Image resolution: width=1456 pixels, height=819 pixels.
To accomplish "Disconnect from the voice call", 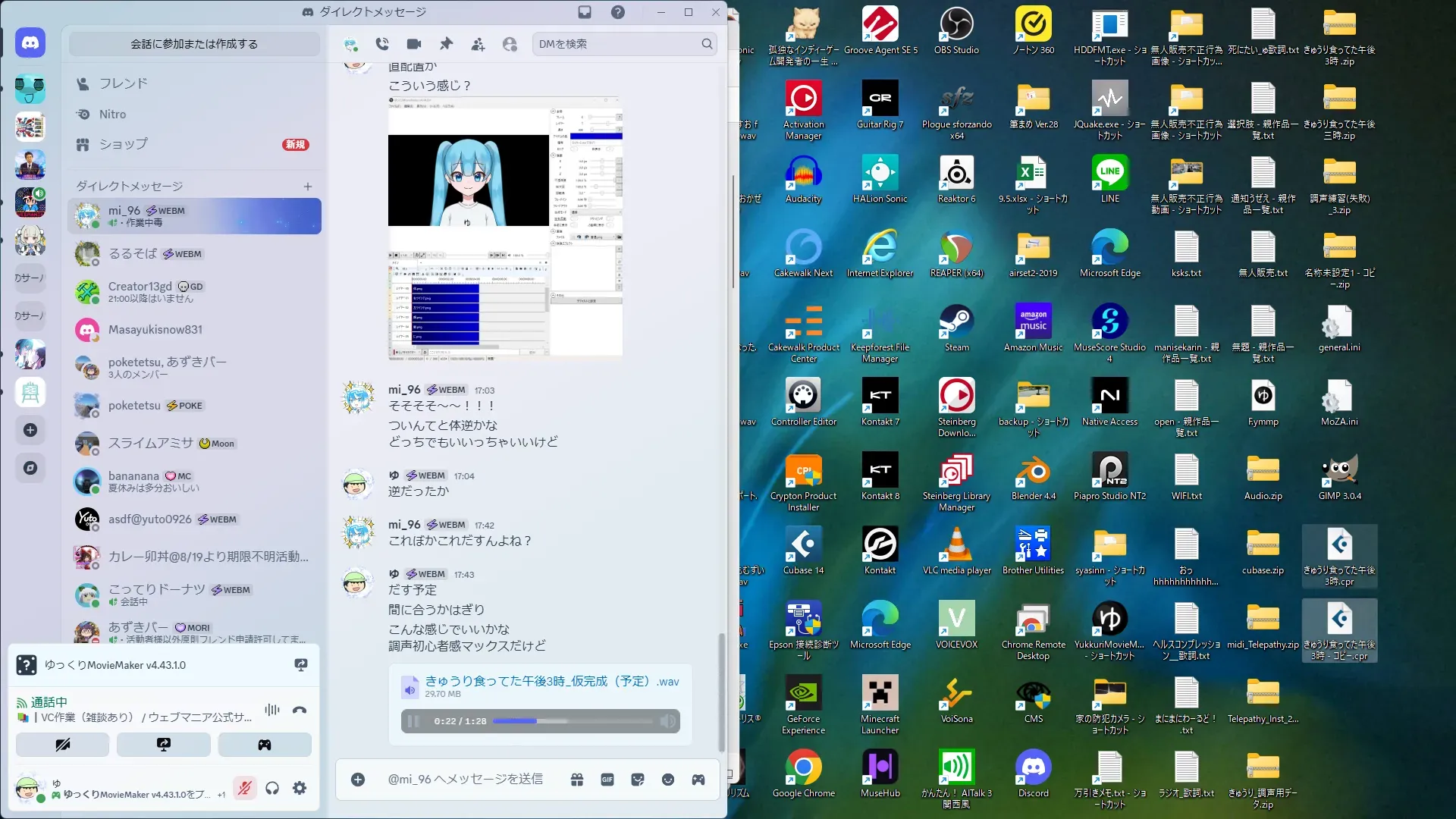I will click(300, 710).
